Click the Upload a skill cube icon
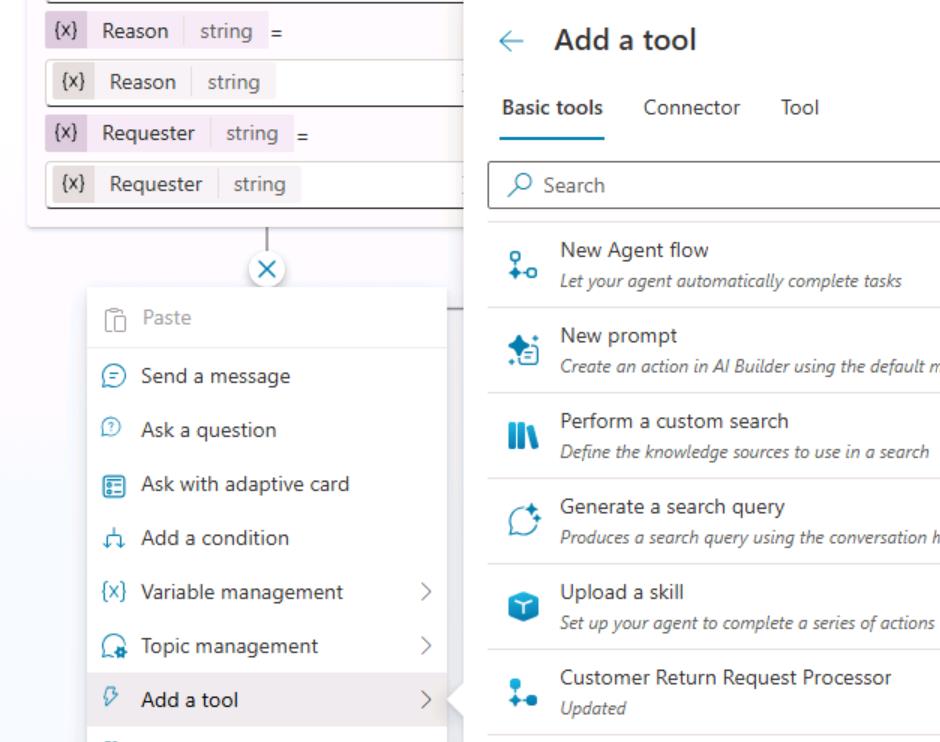The image size is (940, 742). click(x=523, y=607)
